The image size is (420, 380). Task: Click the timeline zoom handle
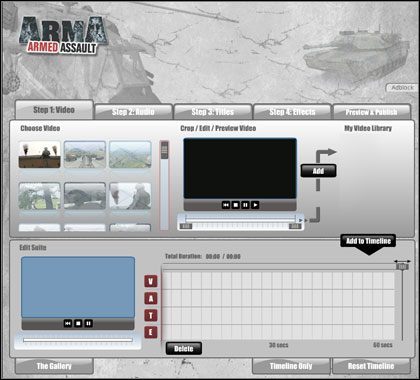pos(402,266)
